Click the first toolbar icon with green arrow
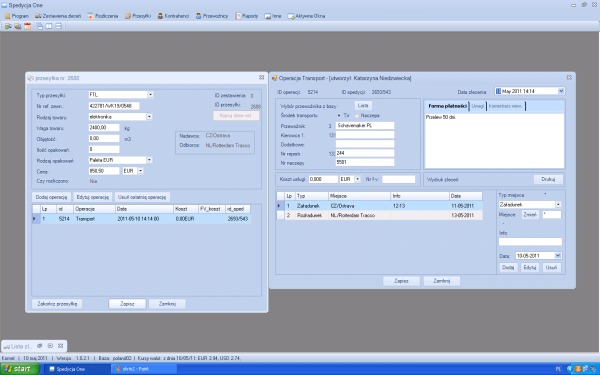This screenshot has width=600, height=375. click(x=8, y=26)
